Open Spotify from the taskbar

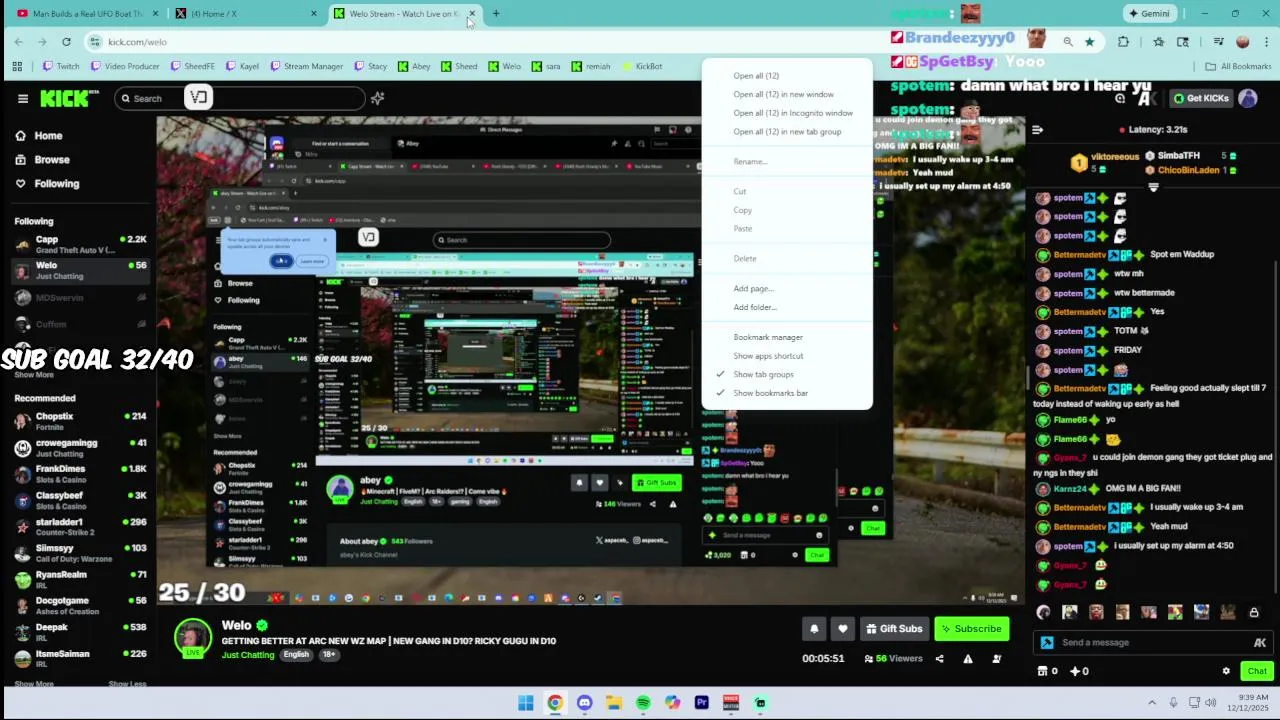(x=643, y=703)
